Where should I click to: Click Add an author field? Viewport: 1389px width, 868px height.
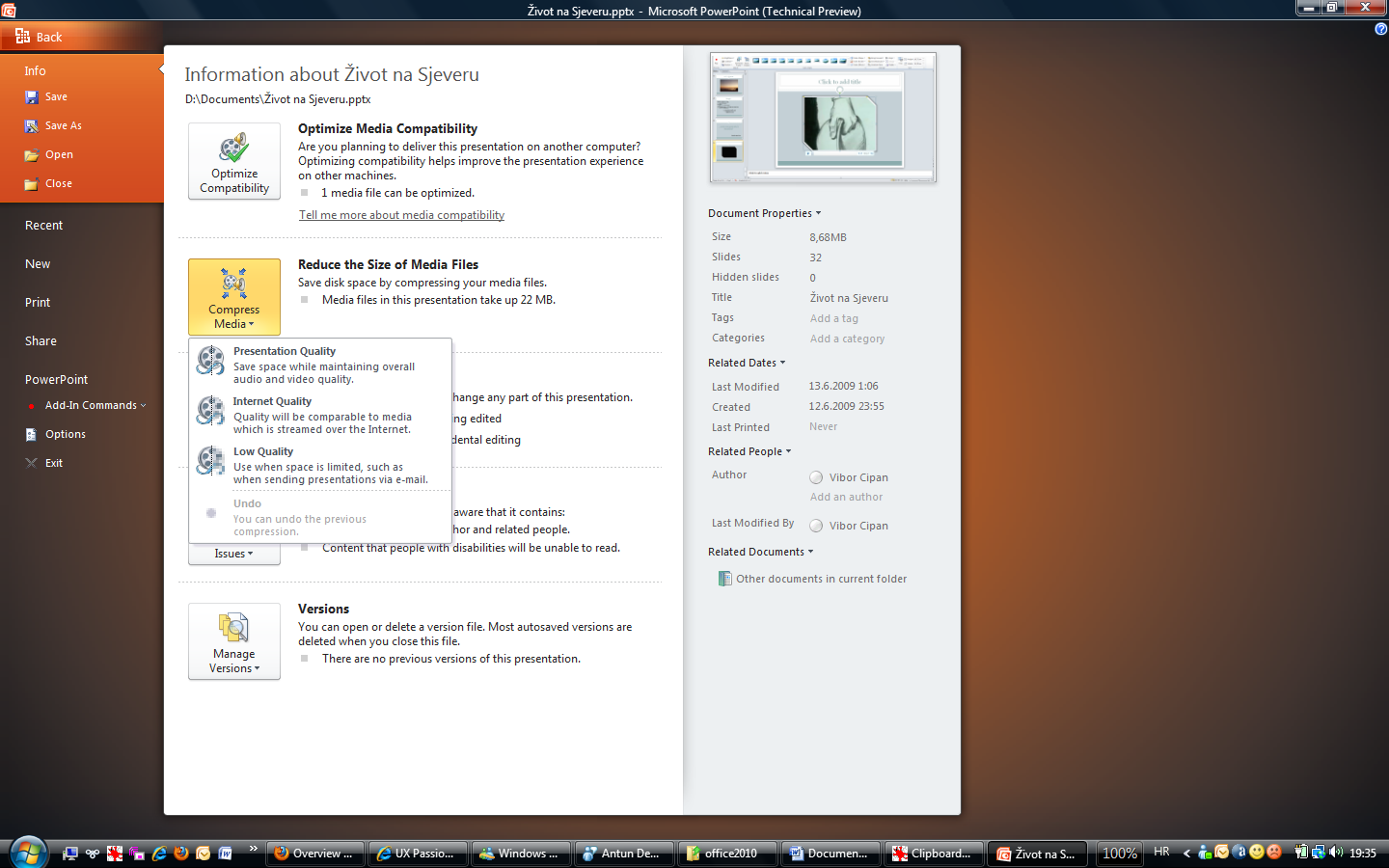[x=846, y=497]
